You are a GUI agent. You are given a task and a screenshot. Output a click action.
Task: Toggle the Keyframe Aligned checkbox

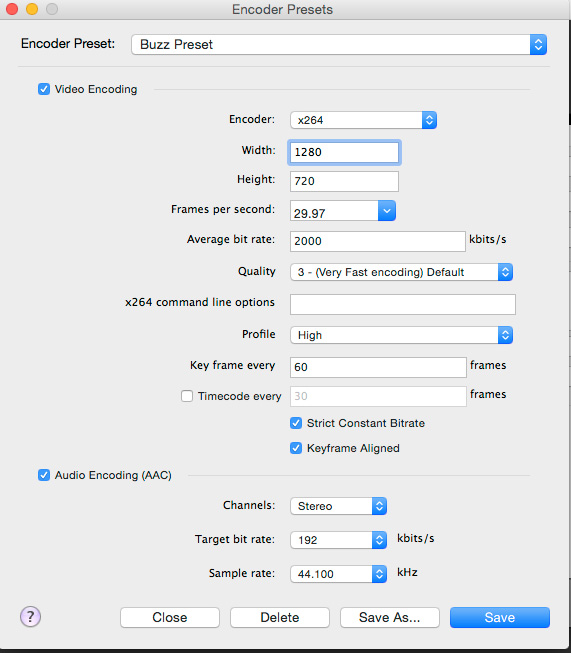click(296, 448)
